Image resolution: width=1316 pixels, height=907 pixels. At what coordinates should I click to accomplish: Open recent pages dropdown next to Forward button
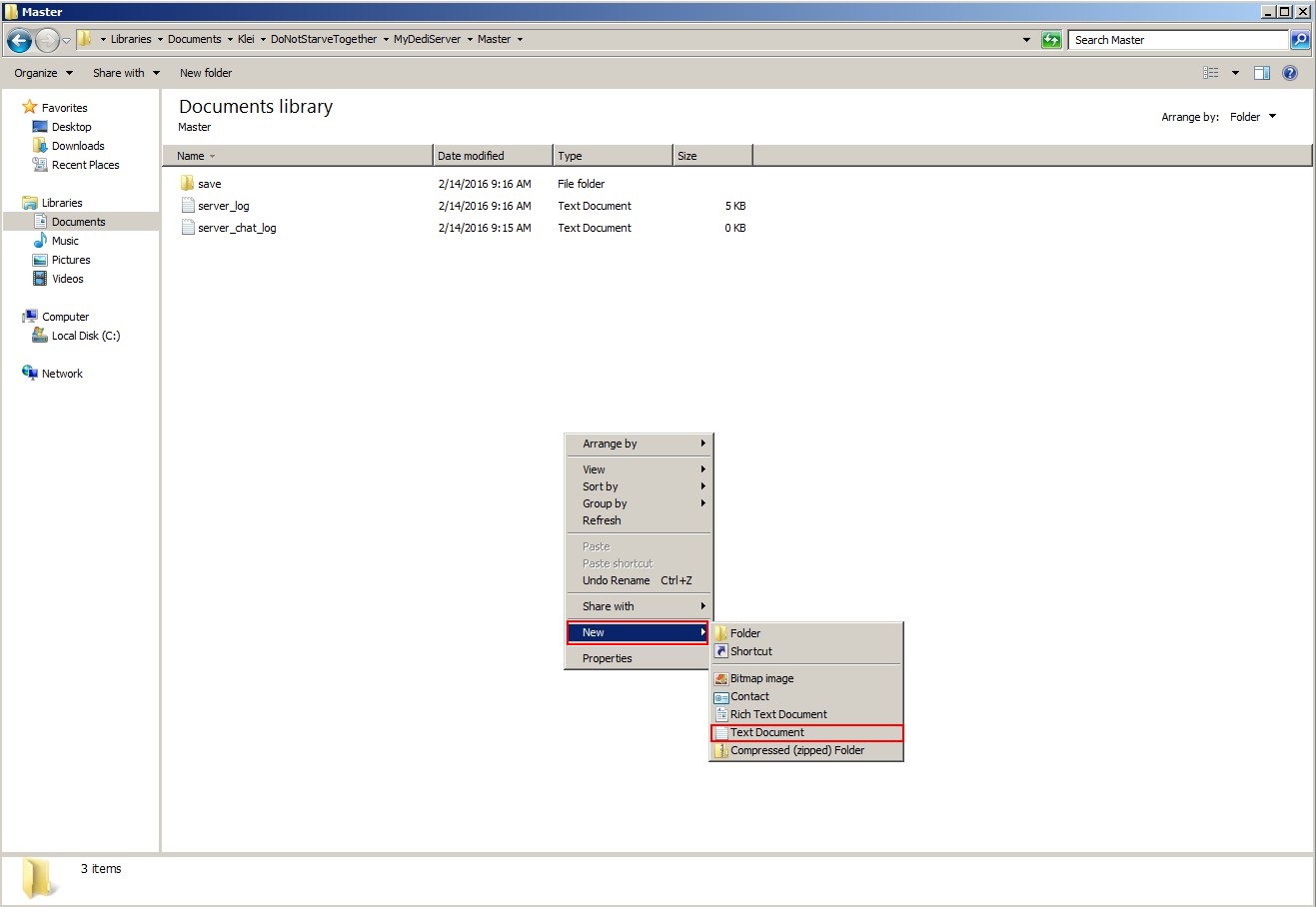click(x=66, y=41)
